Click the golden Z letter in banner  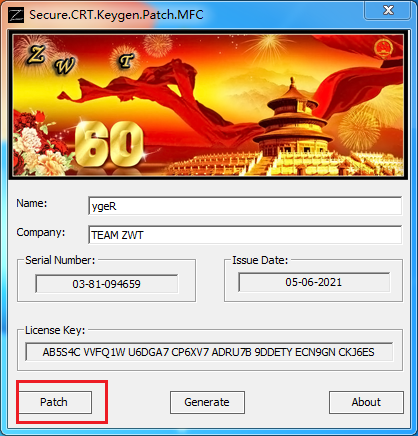36,54
